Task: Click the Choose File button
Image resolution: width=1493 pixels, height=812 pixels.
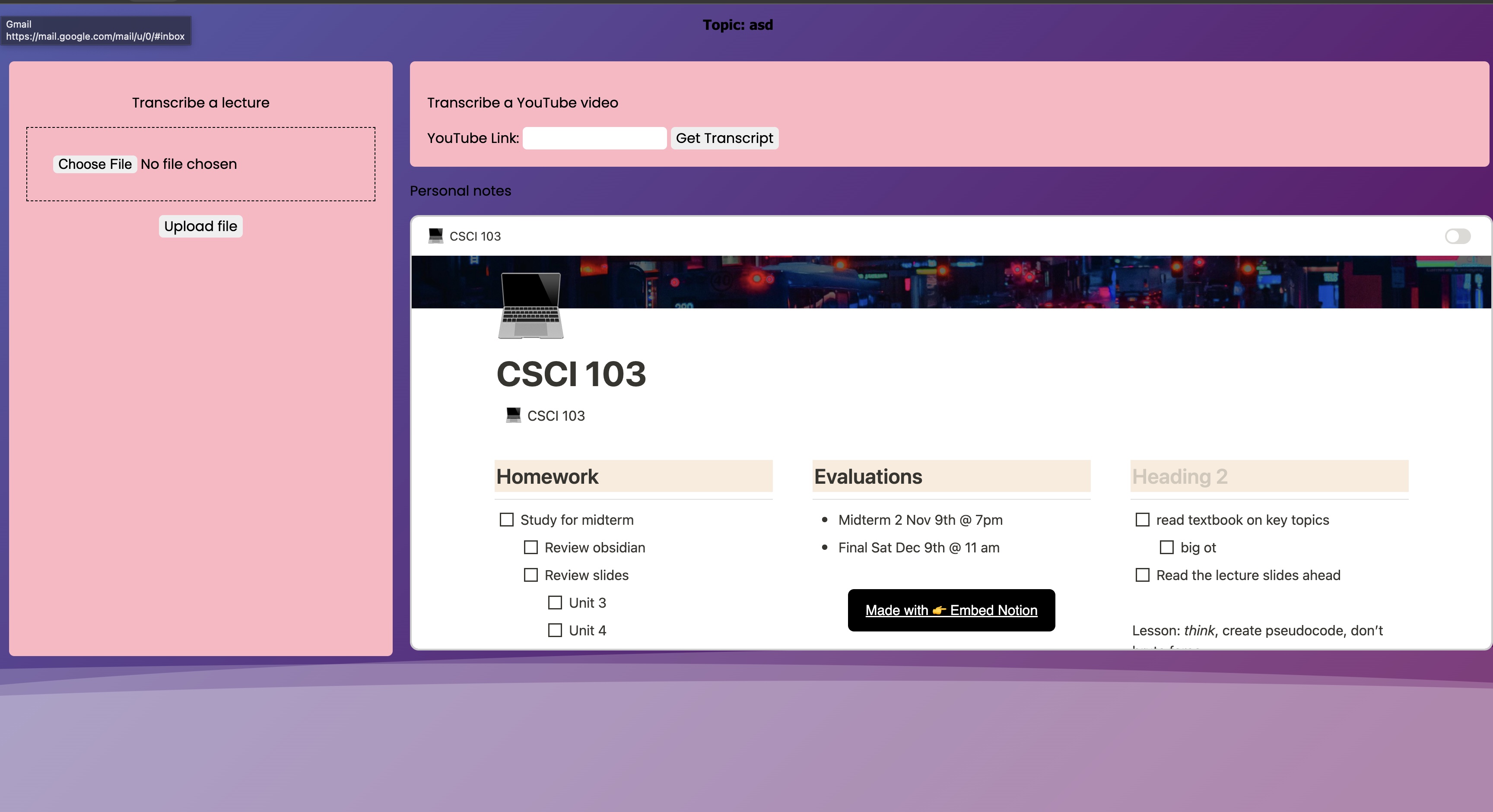Action: pos(95,164)
